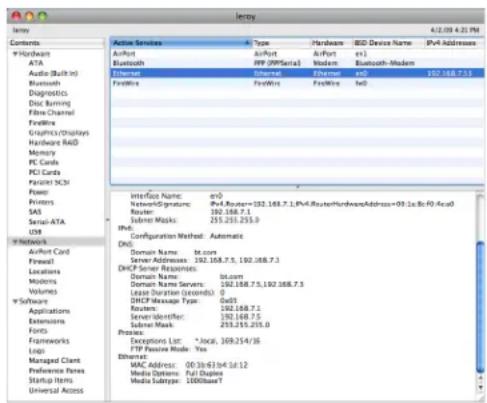Select Serial-ATA entry

[47, 222]
